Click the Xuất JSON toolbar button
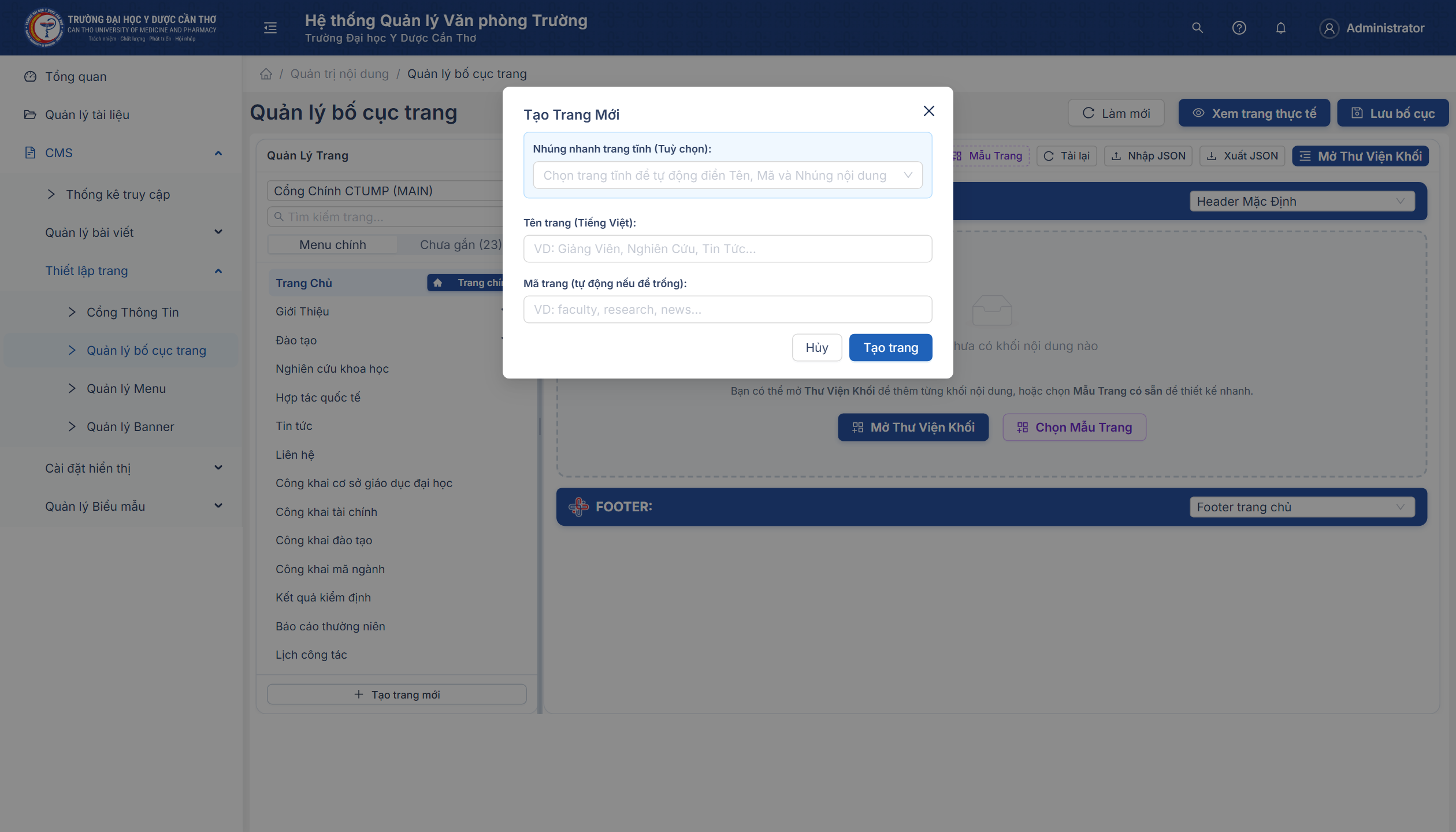1456x832 pixels. pos(1242,156)
